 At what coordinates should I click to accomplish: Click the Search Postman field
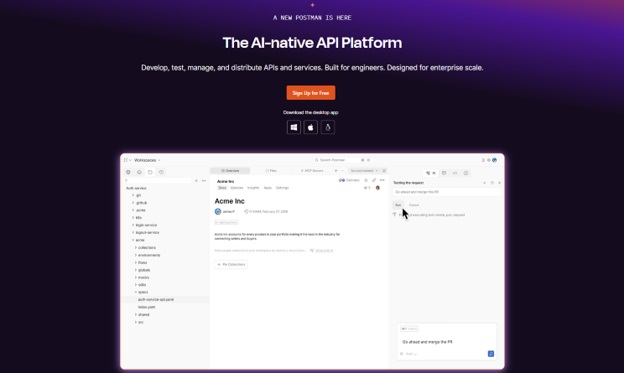click(342, 160)
